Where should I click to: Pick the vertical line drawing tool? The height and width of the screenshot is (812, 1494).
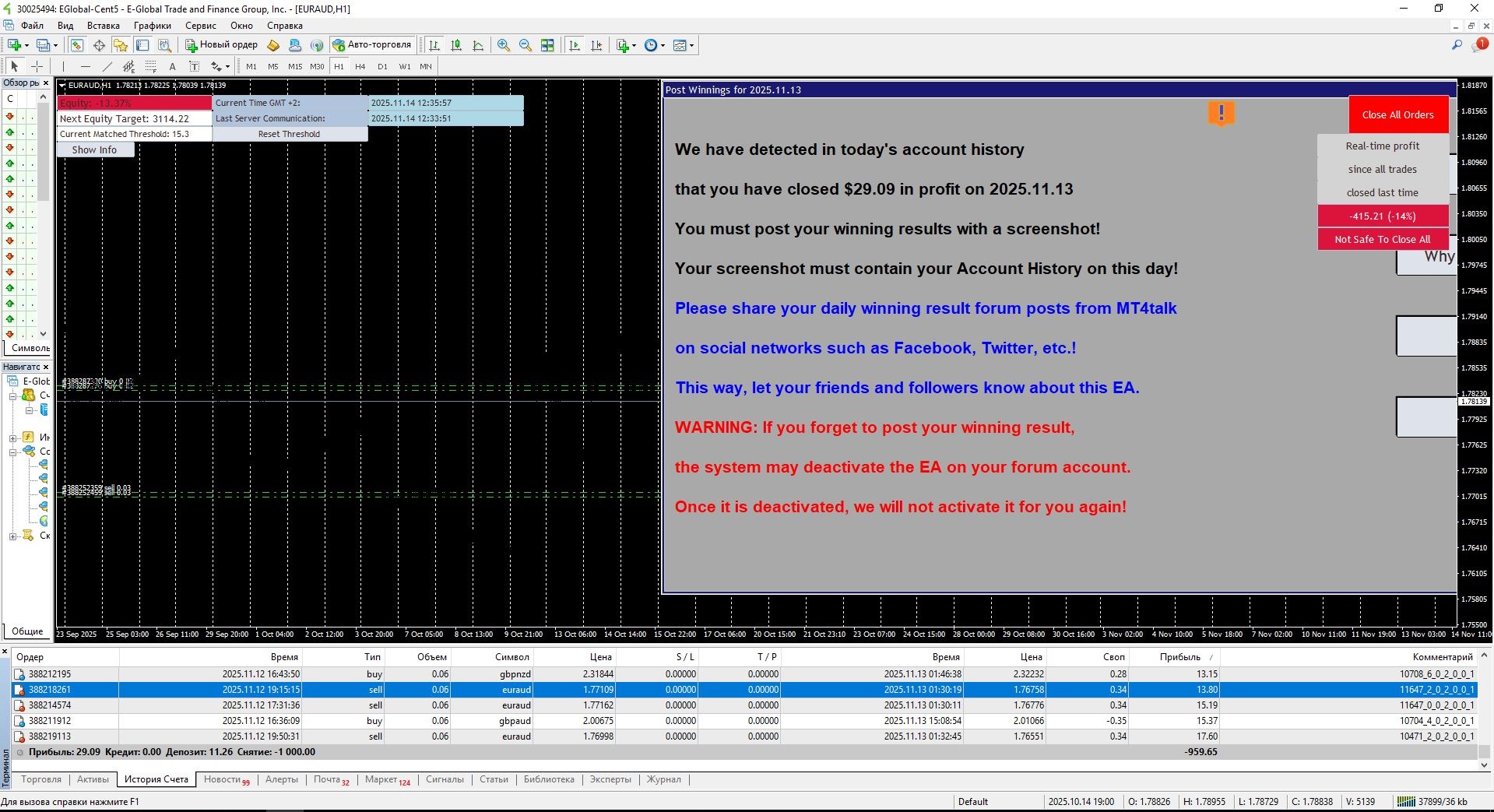click(x=63, y=67)
